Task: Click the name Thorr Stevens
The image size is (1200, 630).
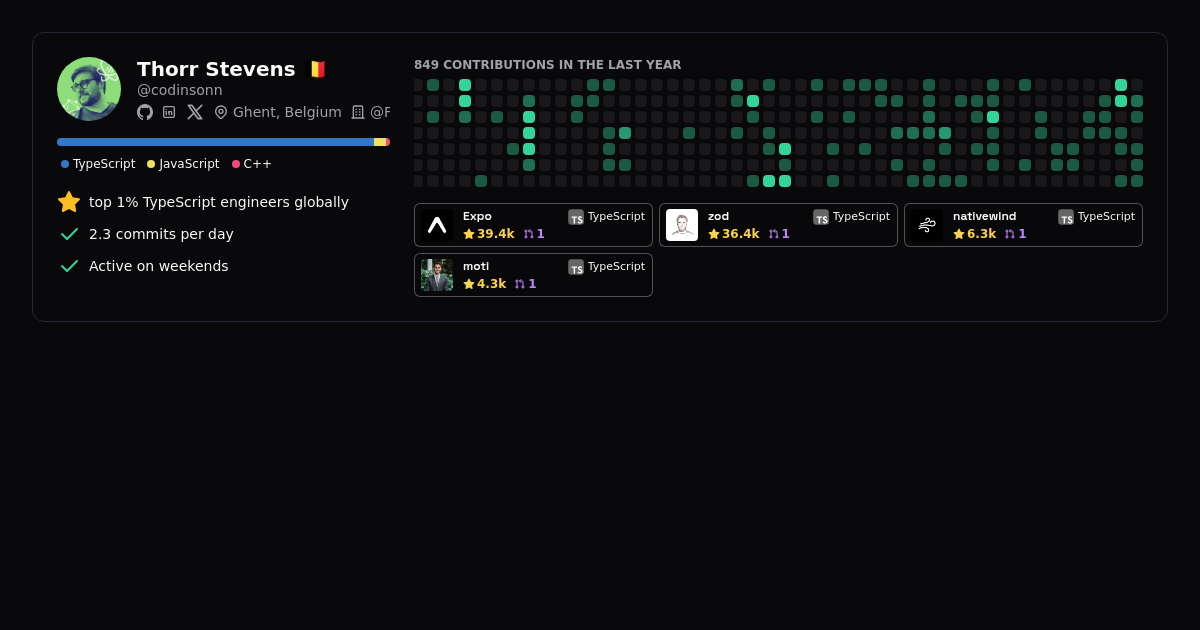Action: click(216, 69)
